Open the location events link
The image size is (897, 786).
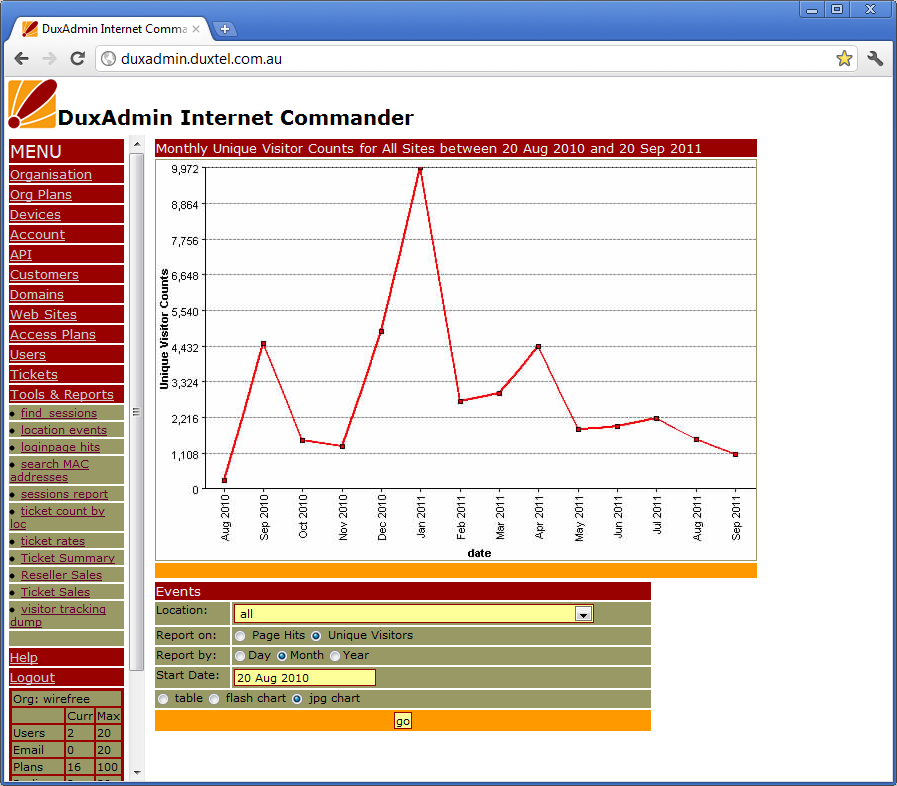64,430
